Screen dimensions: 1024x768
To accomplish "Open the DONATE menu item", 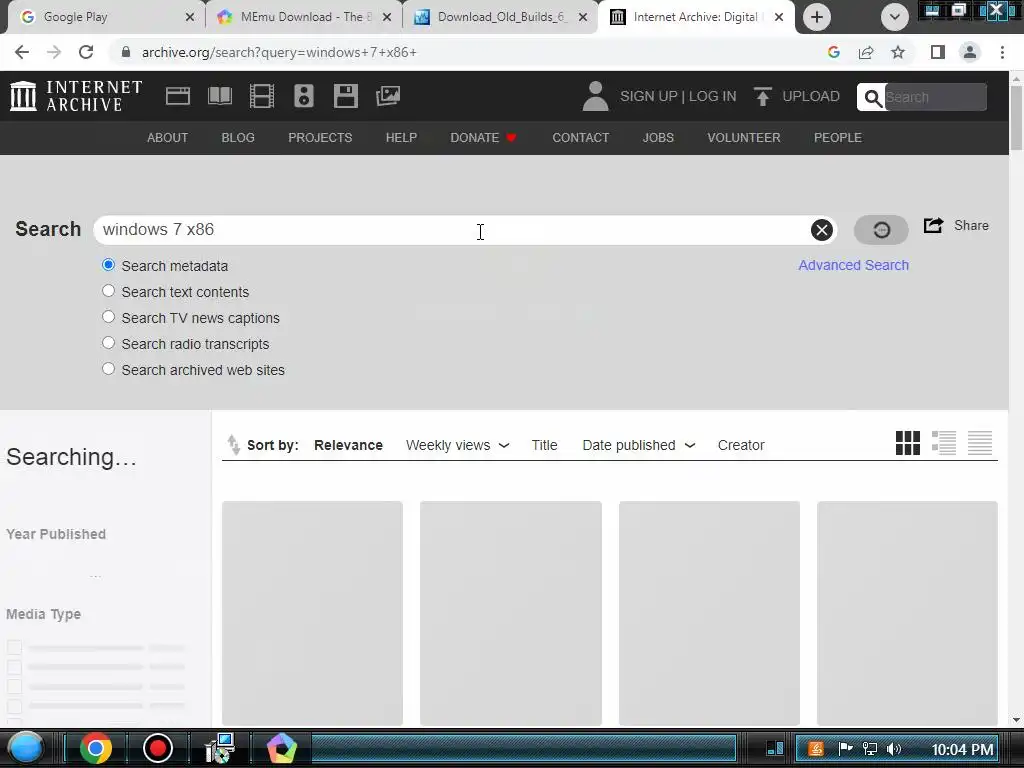I will point(483,138).
